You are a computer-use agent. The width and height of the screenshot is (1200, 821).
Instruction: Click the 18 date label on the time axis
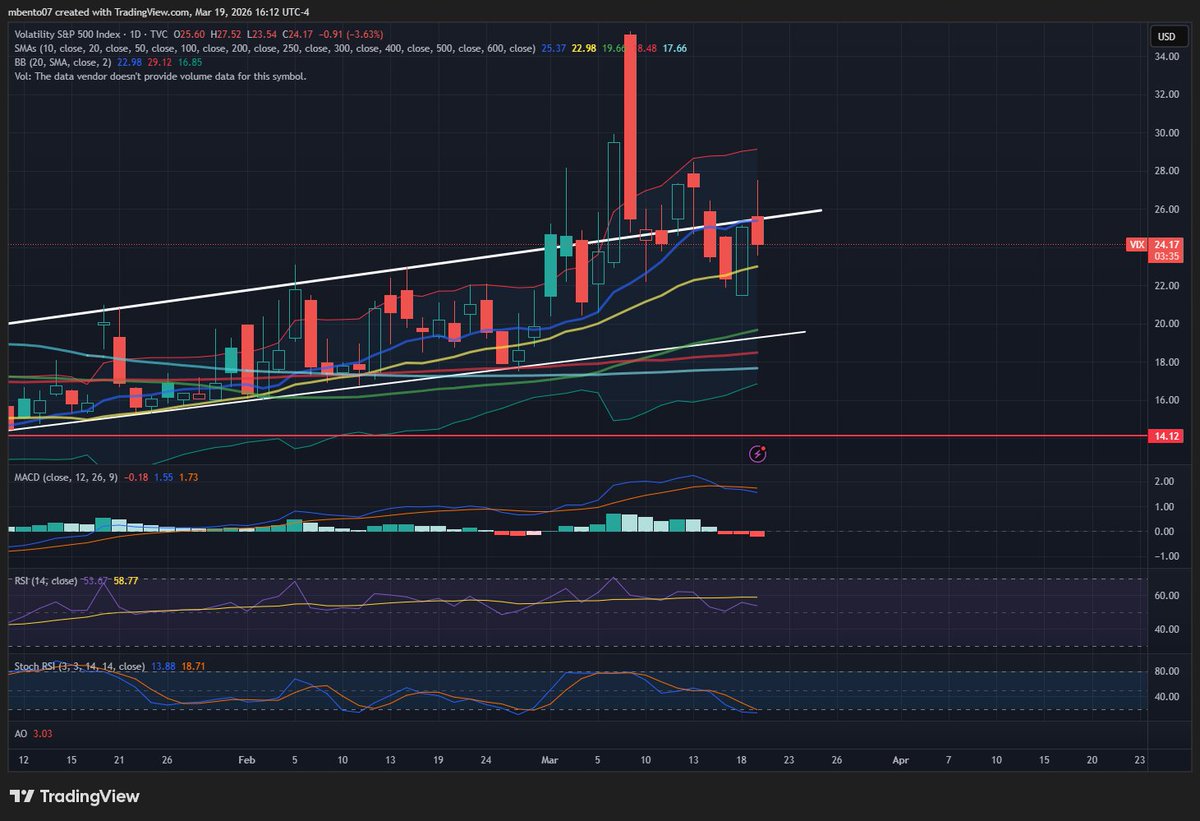(x=741, y=760)
